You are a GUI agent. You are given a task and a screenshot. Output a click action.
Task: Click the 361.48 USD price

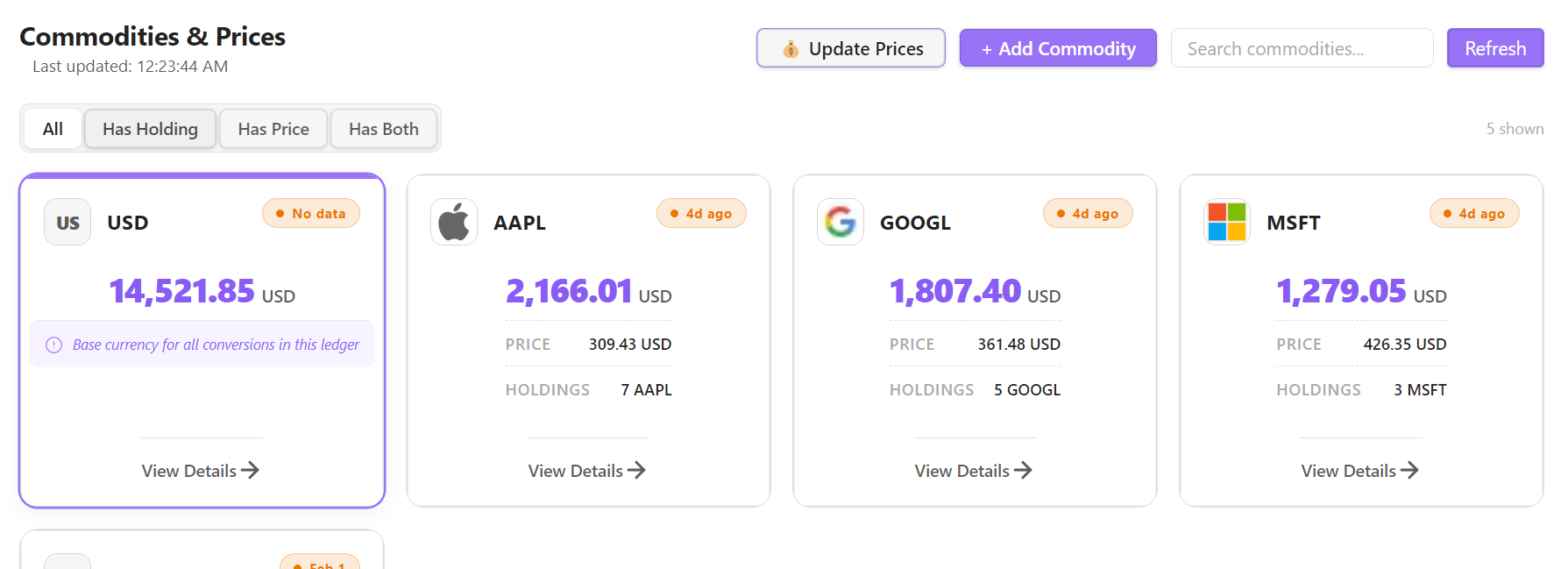(x=1019, y=345)
